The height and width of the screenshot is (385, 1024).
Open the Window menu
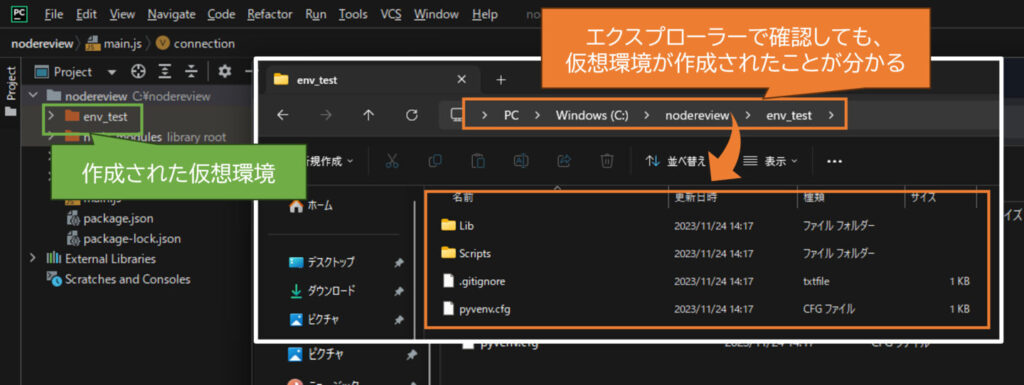tap(436, 14)
